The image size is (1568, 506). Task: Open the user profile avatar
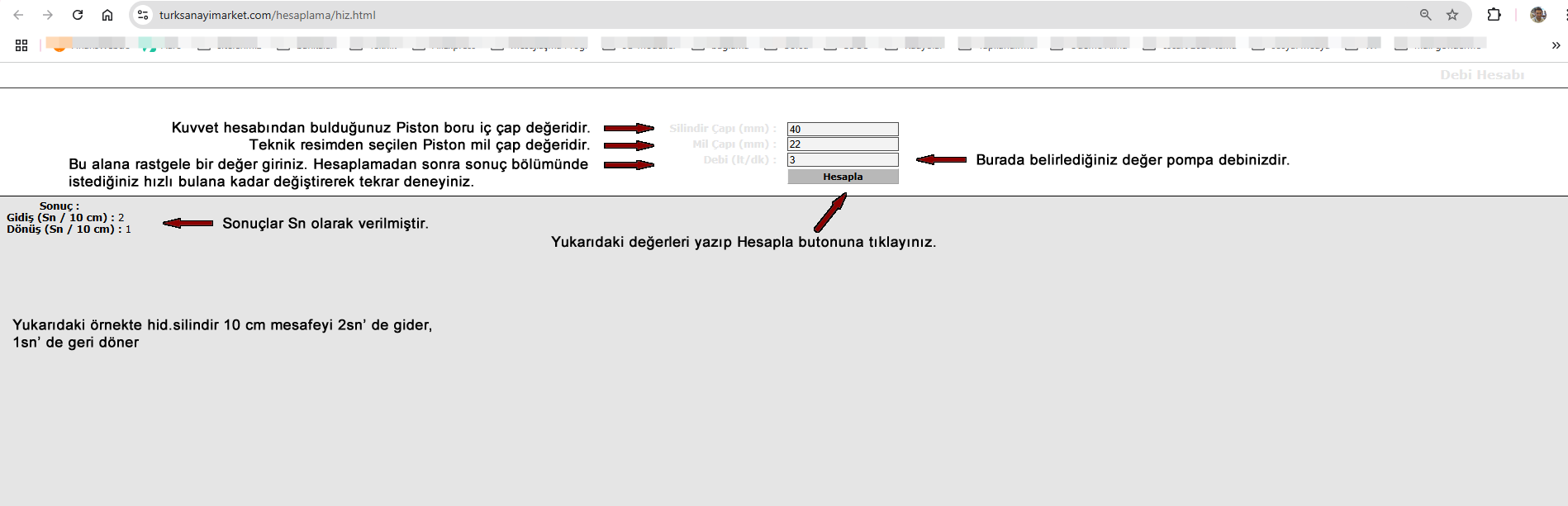(x=1537, y=15)
